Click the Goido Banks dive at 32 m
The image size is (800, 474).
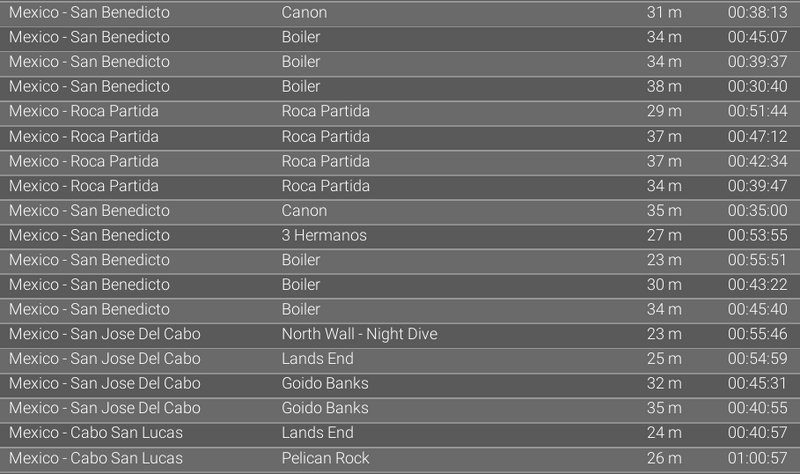pos(325,383)
